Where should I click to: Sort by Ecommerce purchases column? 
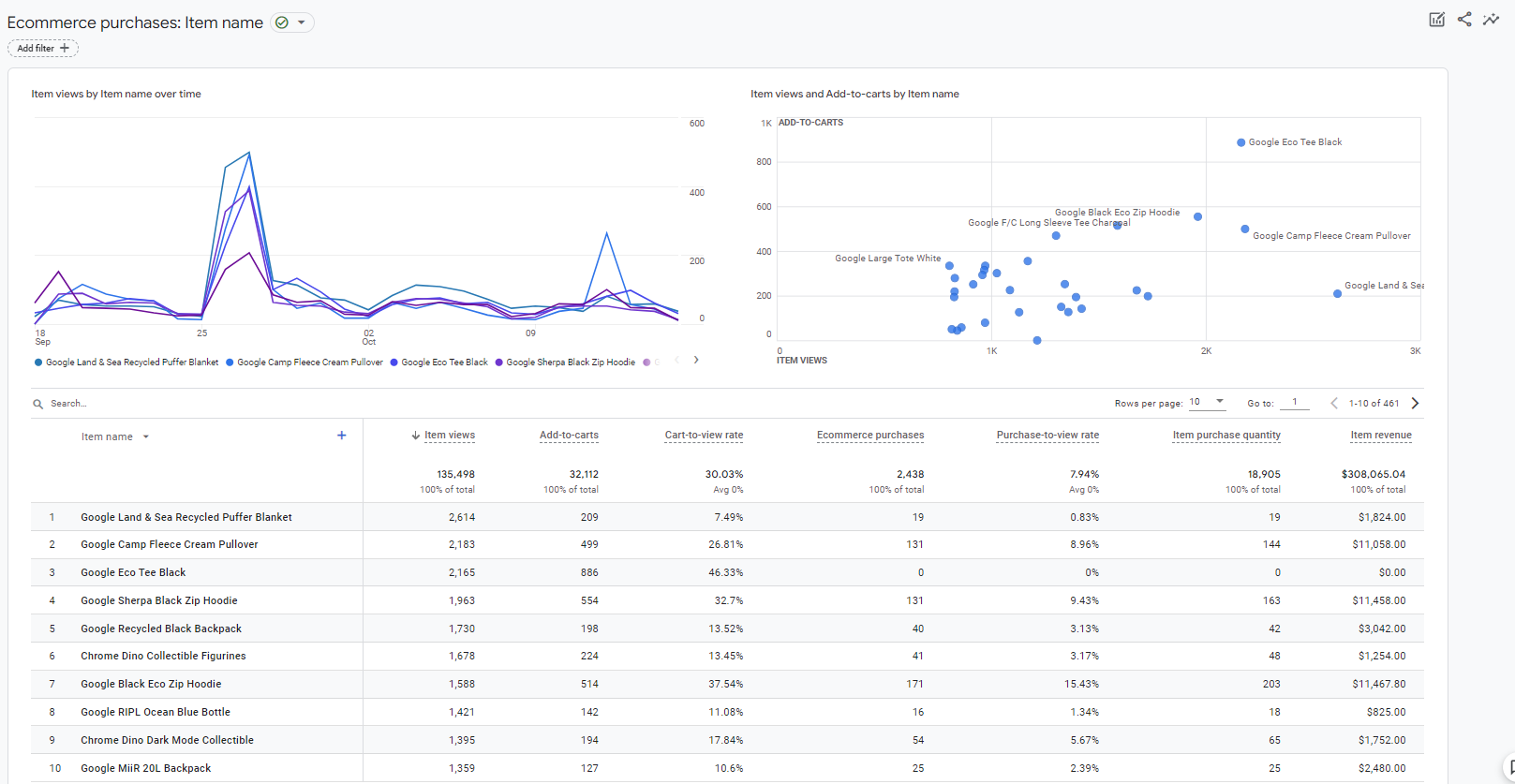coord(870,435)
